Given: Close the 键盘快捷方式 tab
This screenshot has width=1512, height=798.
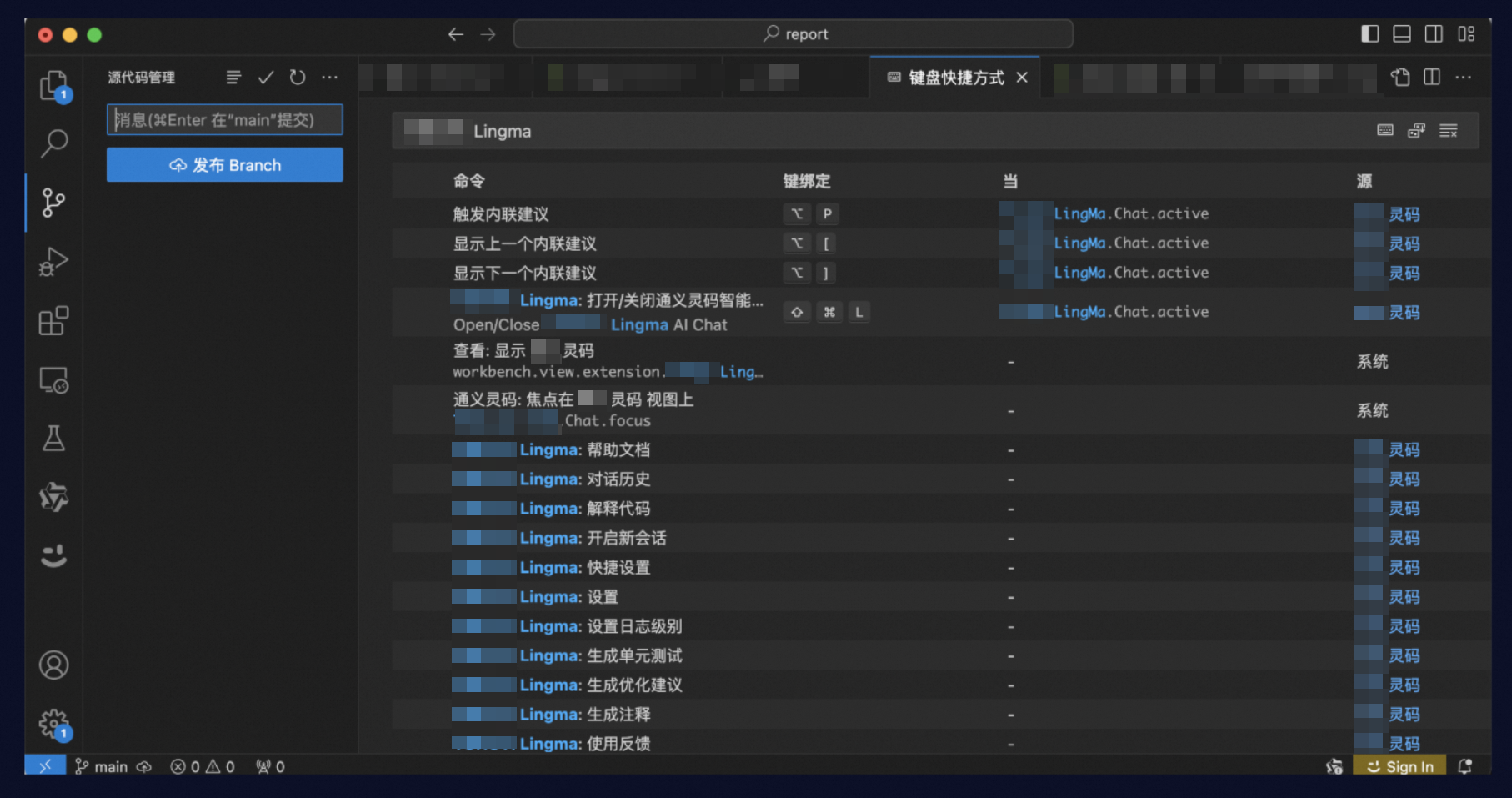Looking at the screenshot, I should click(1022, 78).
